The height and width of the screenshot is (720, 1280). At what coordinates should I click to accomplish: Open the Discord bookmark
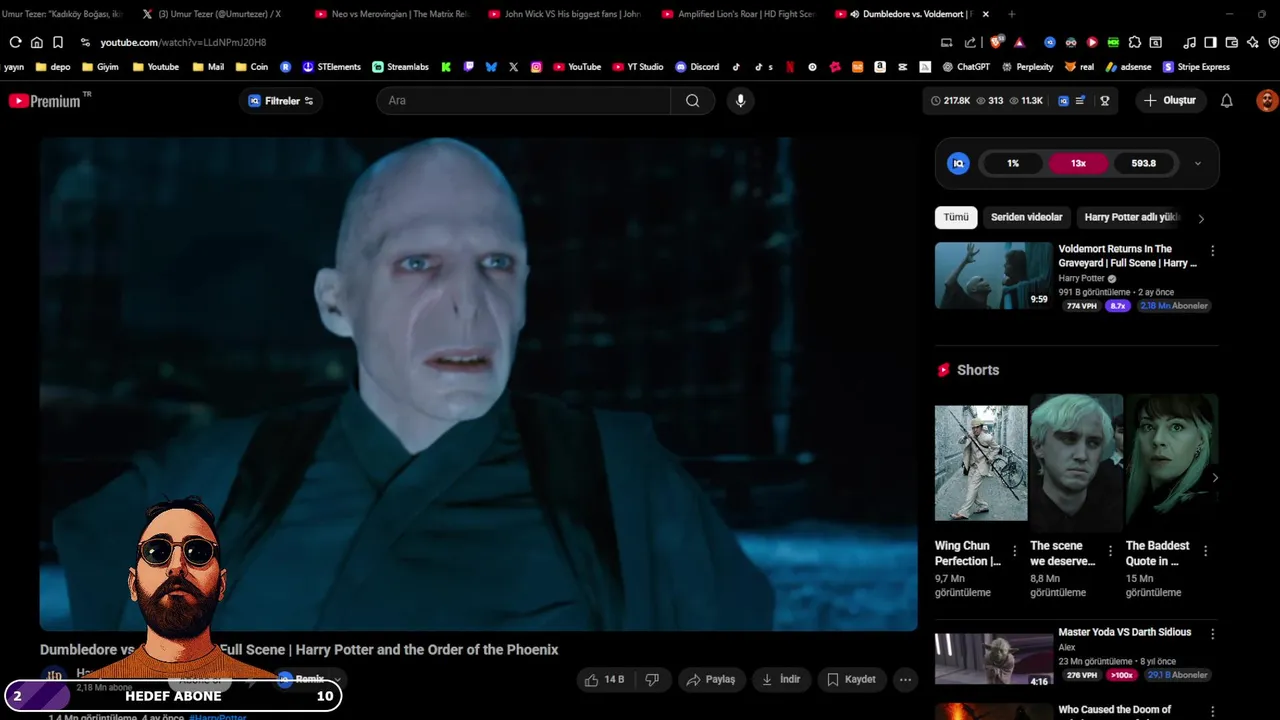point(697,67)
